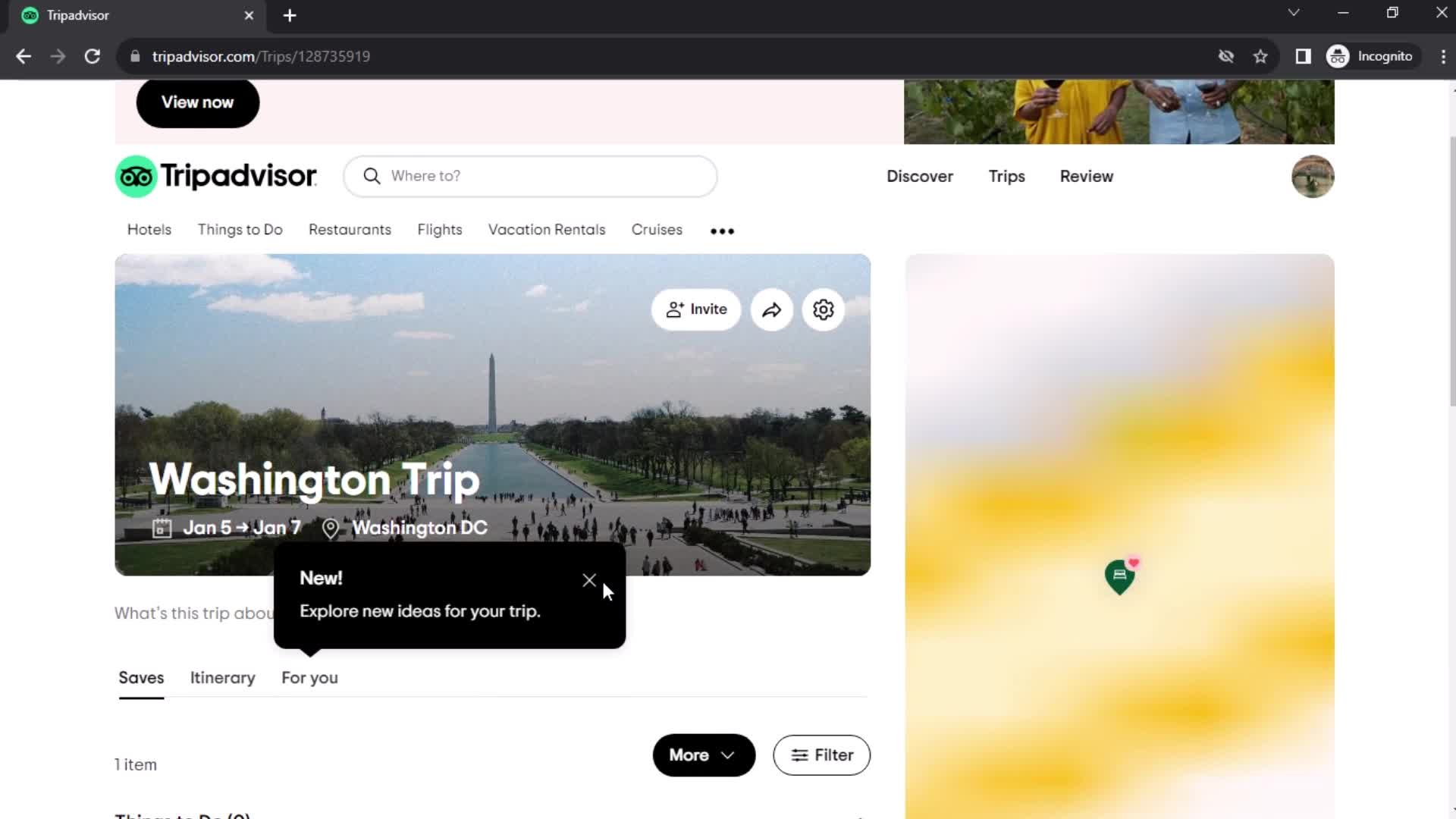This screenshot has width=1456, height=819.
Task: Click the search magnifier icon
Action: [x=372, y=175]
